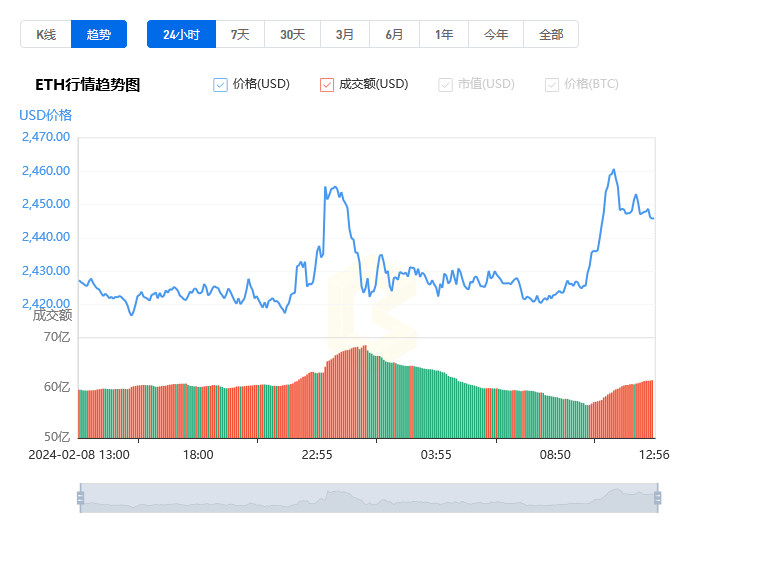Click the 22:55 time axis label
This screenshot has height=563, width=780.
coord(317,455)
